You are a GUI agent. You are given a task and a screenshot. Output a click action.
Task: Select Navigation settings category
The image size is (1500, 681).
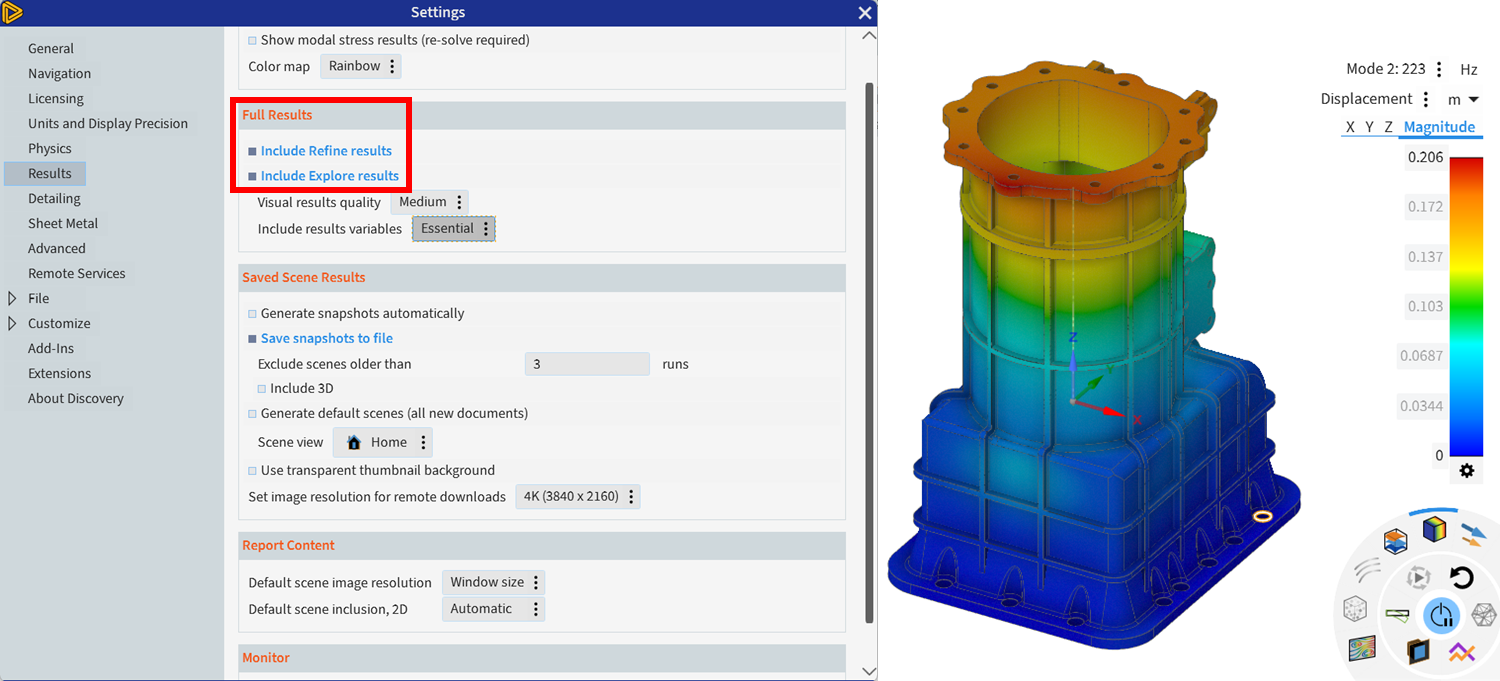(x=59, y=73)
